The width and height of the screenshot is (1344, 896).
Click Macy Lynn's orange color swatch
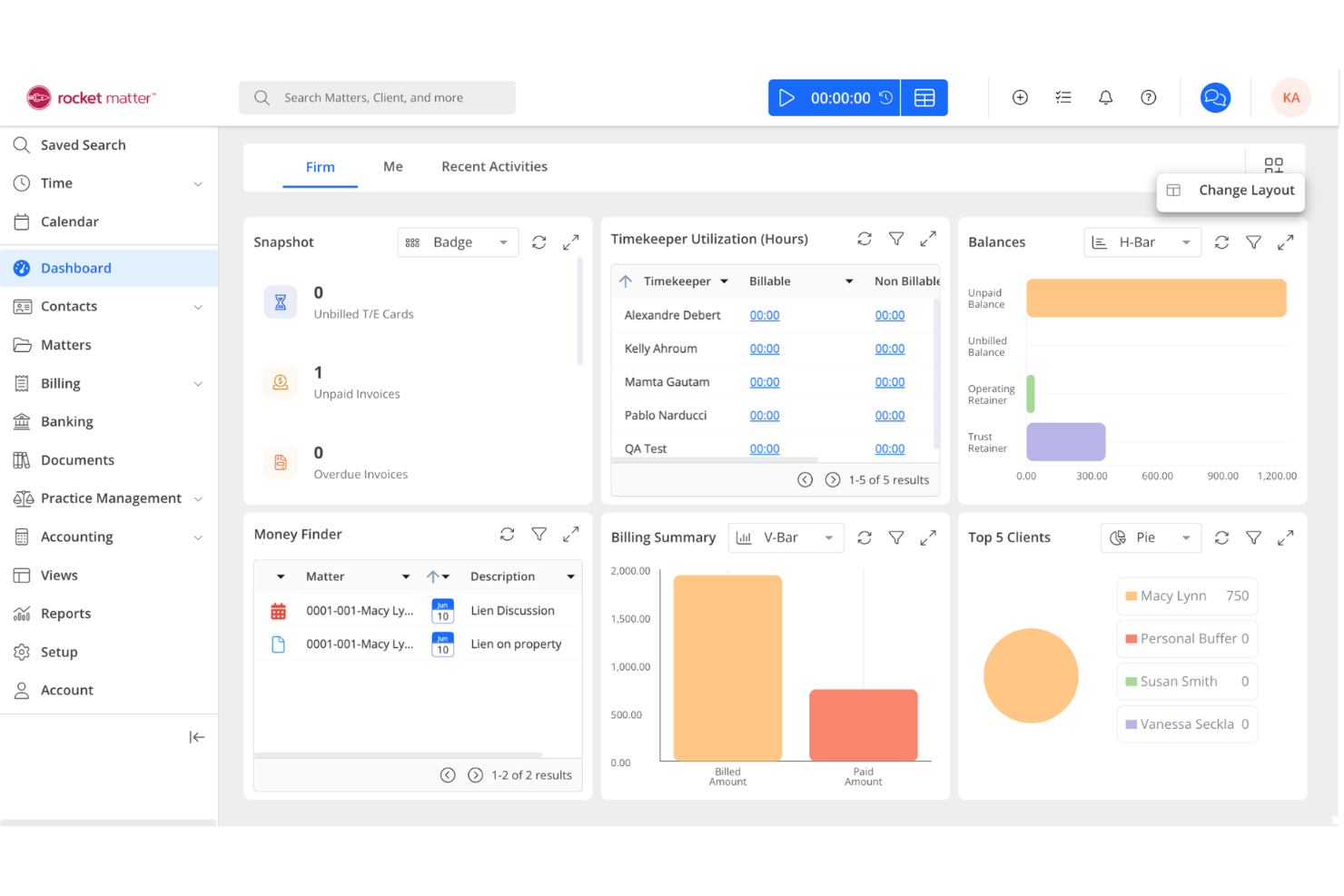1133,596
